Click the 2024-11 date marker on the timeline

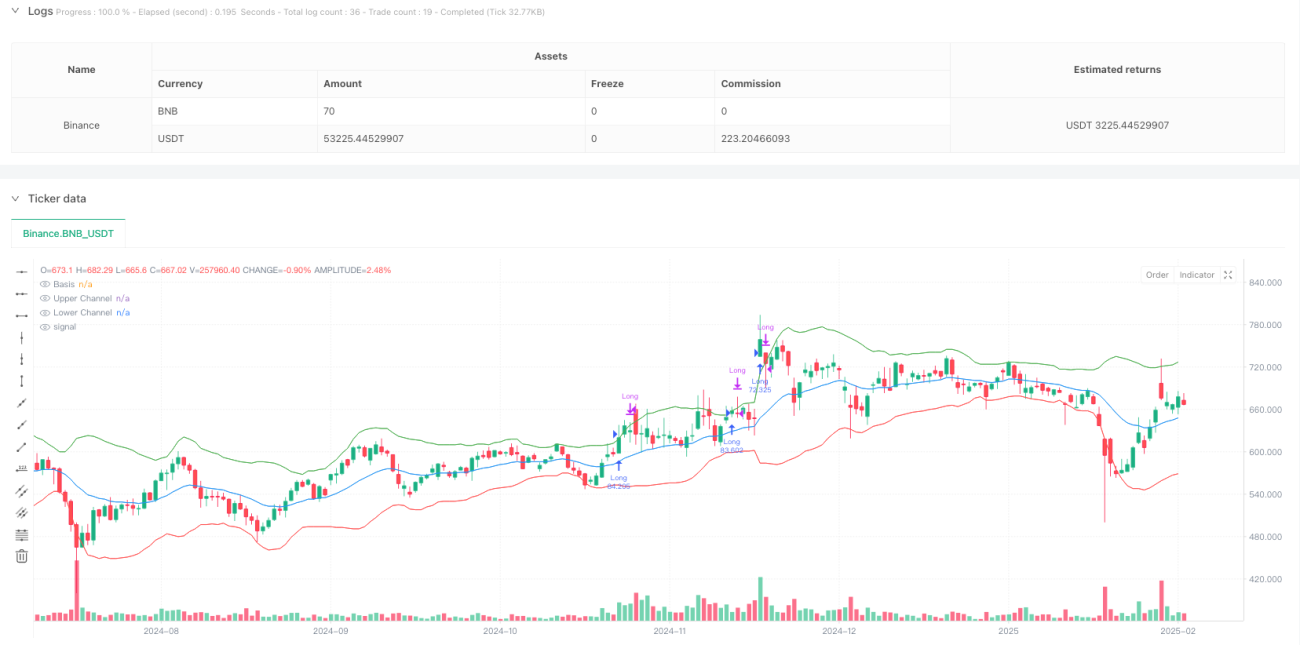pos(668,632)
